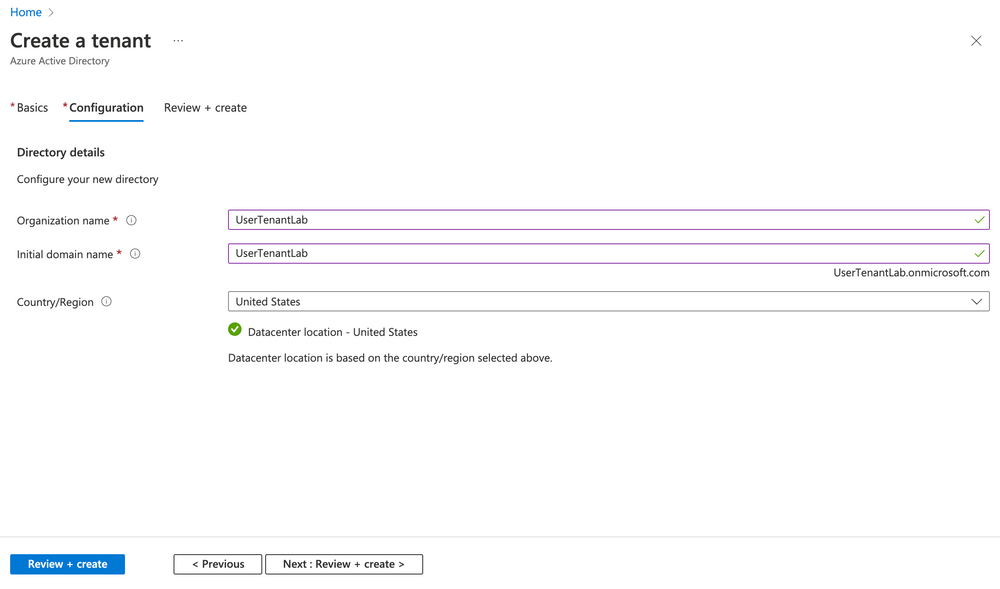Select the Configuration tab
Image resolution: width=1000 pixels, height=589 pixels.
click(105, 107)
